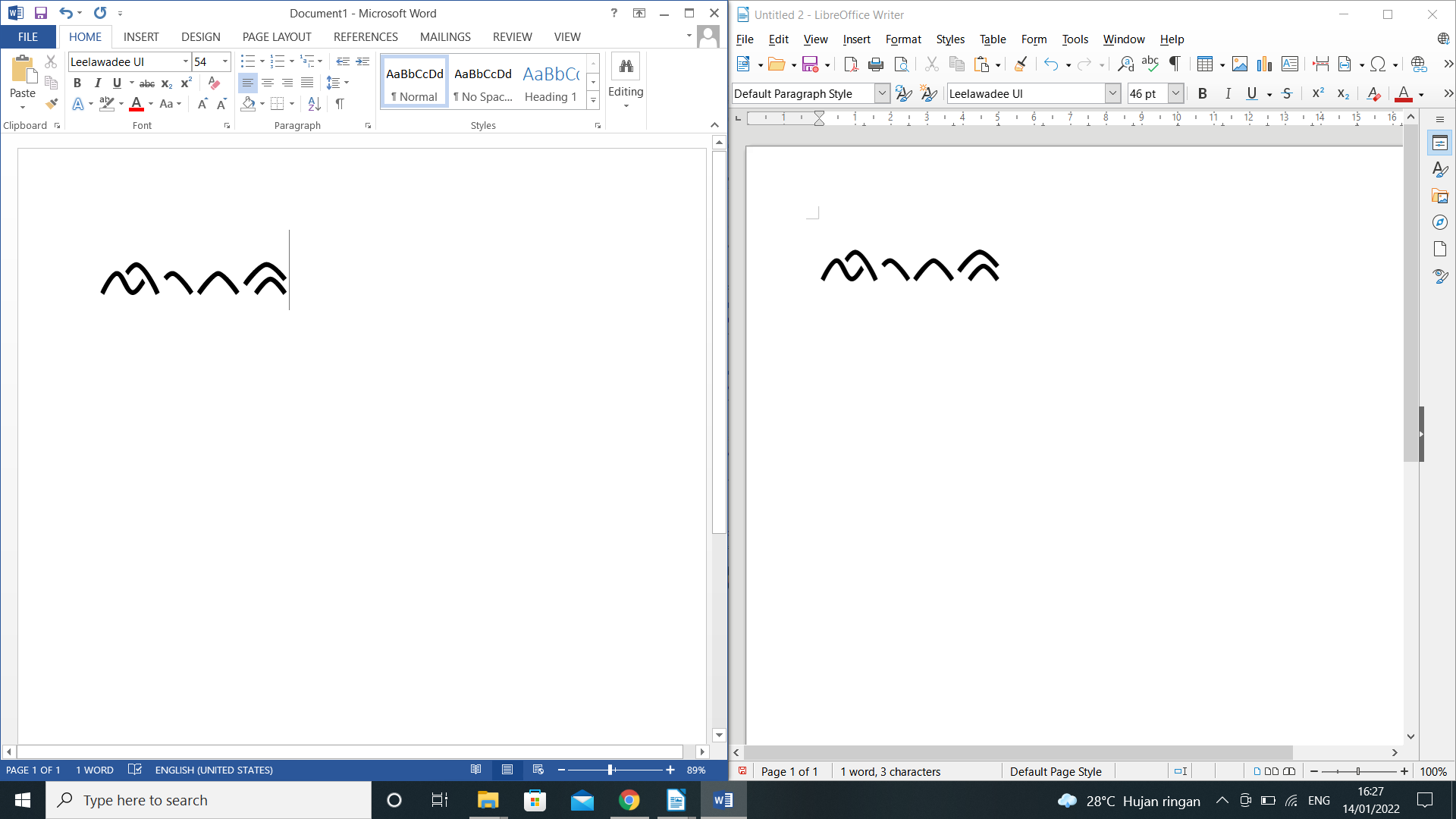Click the Export as PDF icon in LibreOffice
Screen dimensions: 1456x819
851,64
